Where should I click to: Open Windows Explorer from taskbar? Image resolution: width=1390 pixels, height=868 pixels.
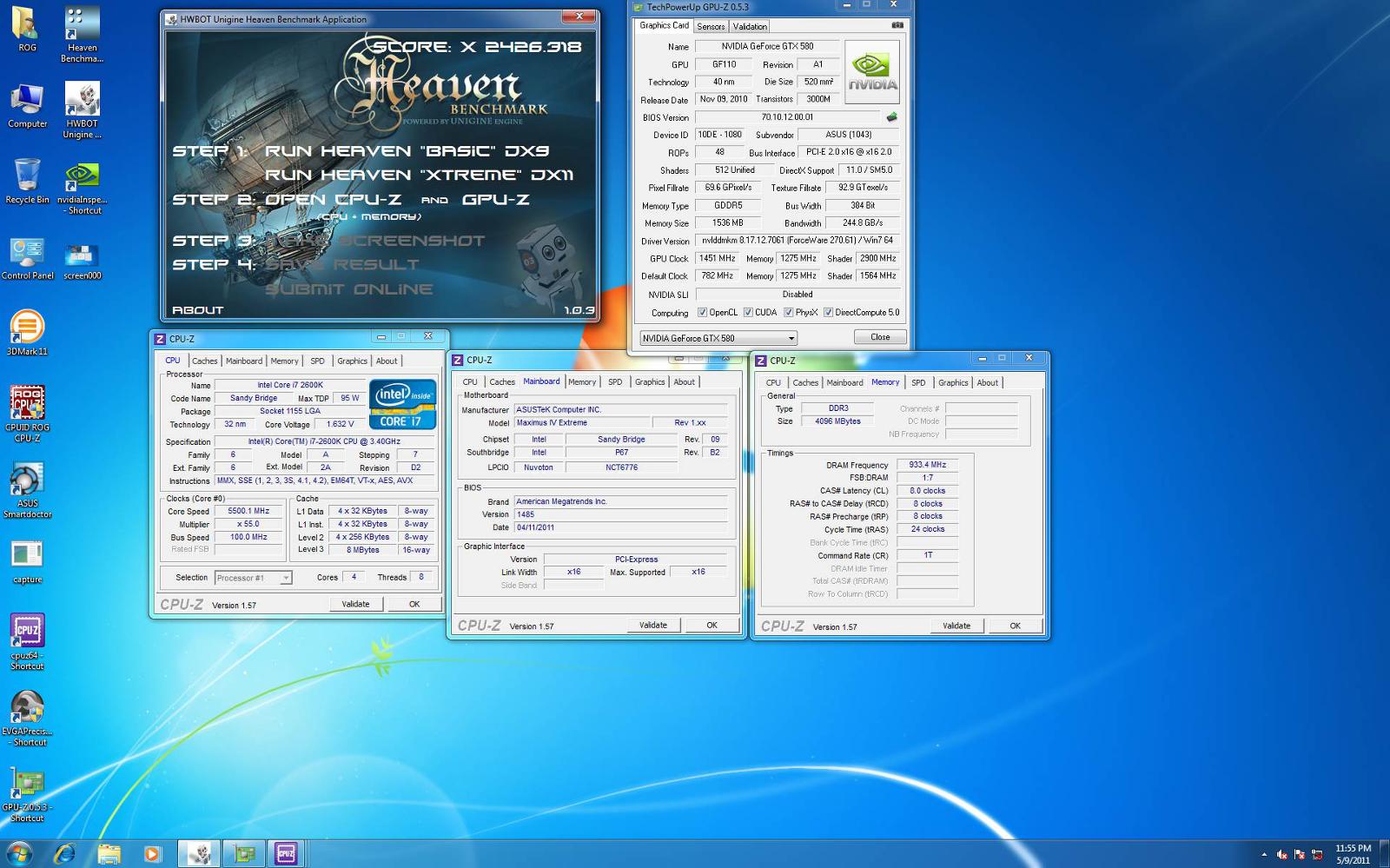coord(109,854)
